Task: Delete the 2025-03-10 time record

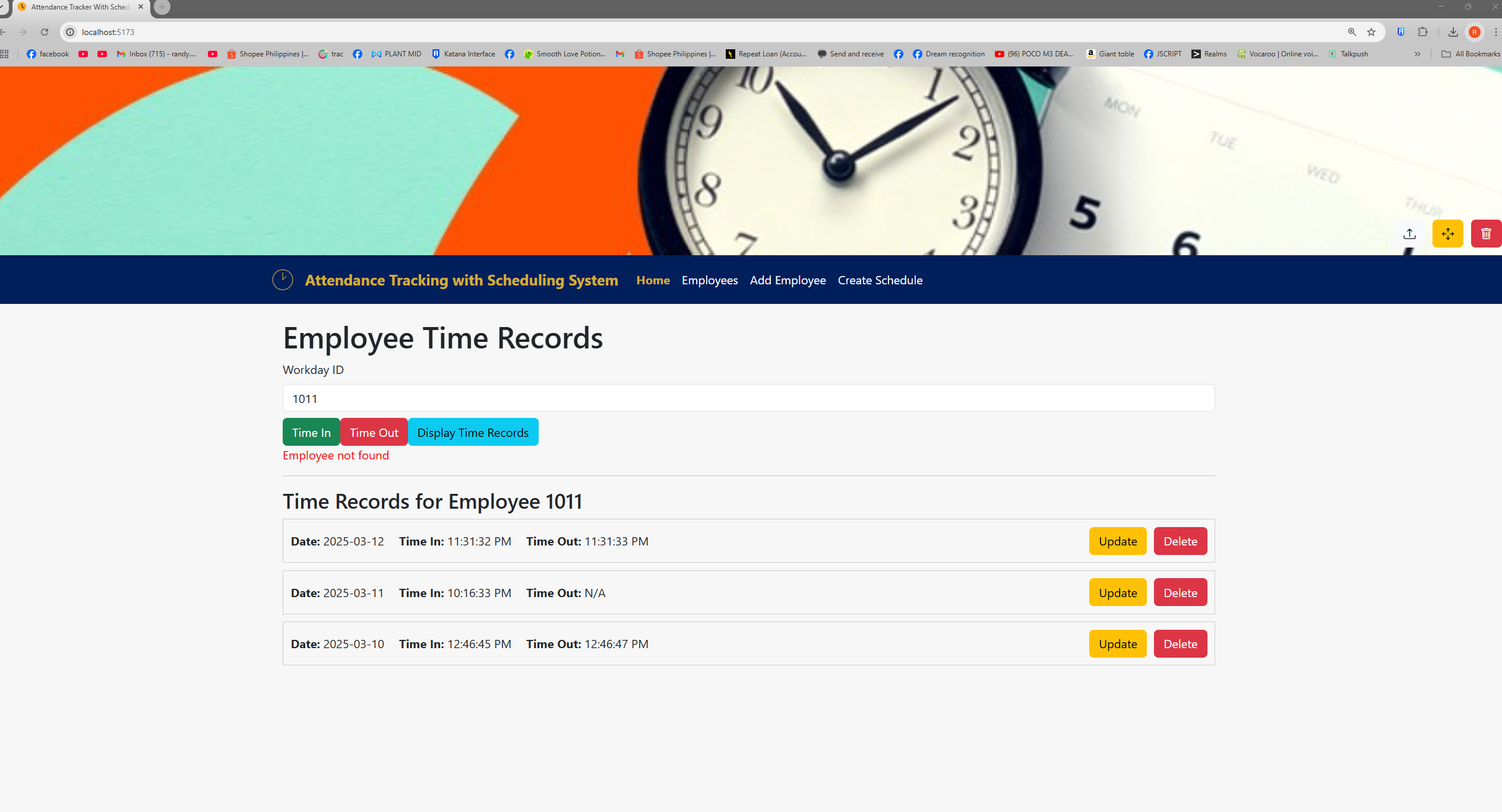Action: (x=1180, y=644)
